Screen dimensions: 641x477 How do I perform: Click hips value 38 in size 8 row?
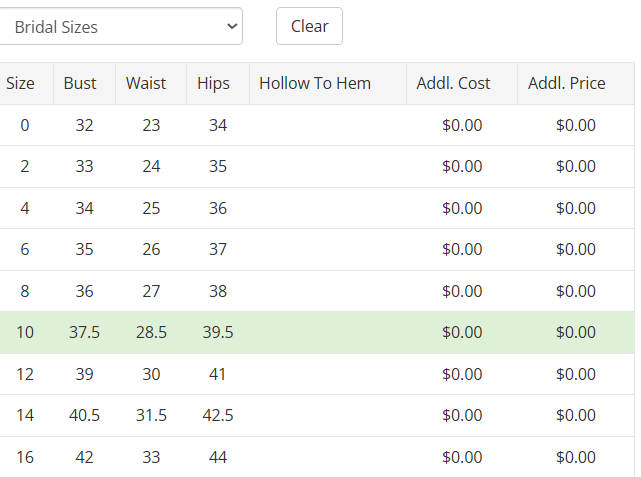[218, 291]
